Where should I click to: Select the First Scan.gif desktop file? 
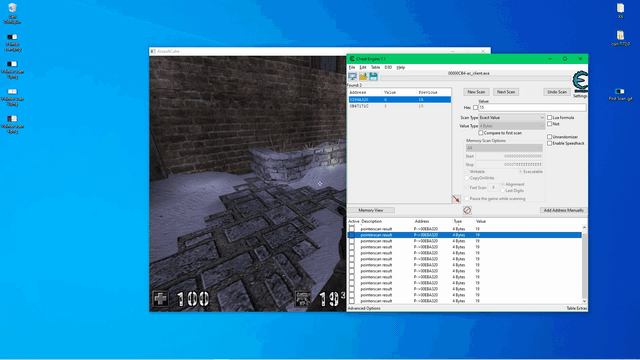click(x=620, y=94)
